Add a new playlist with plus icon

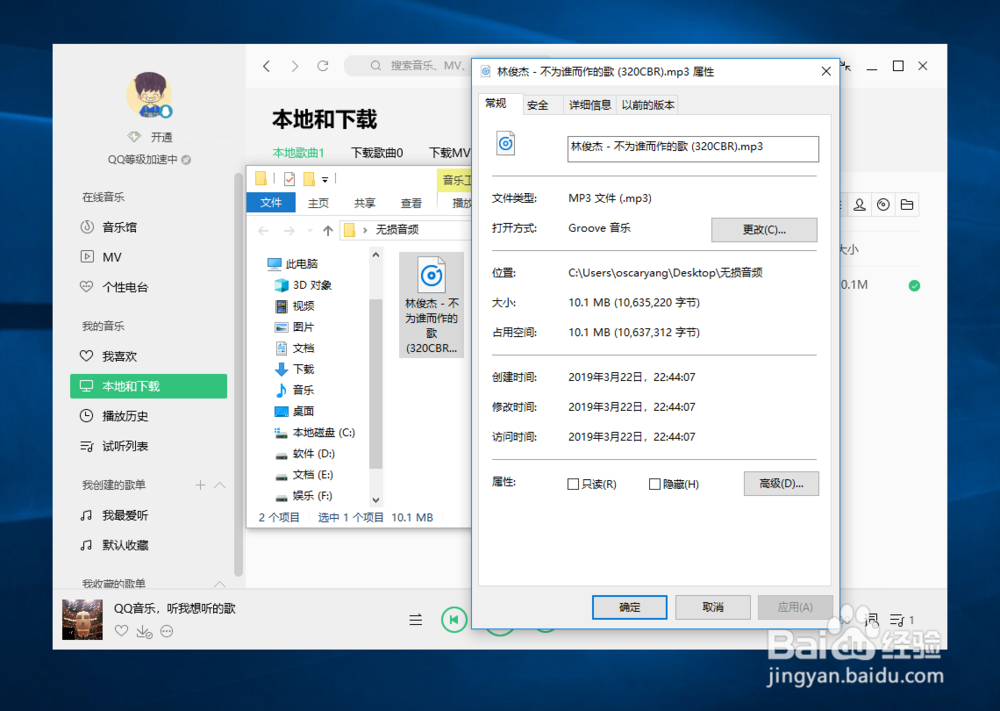(200, 485)
